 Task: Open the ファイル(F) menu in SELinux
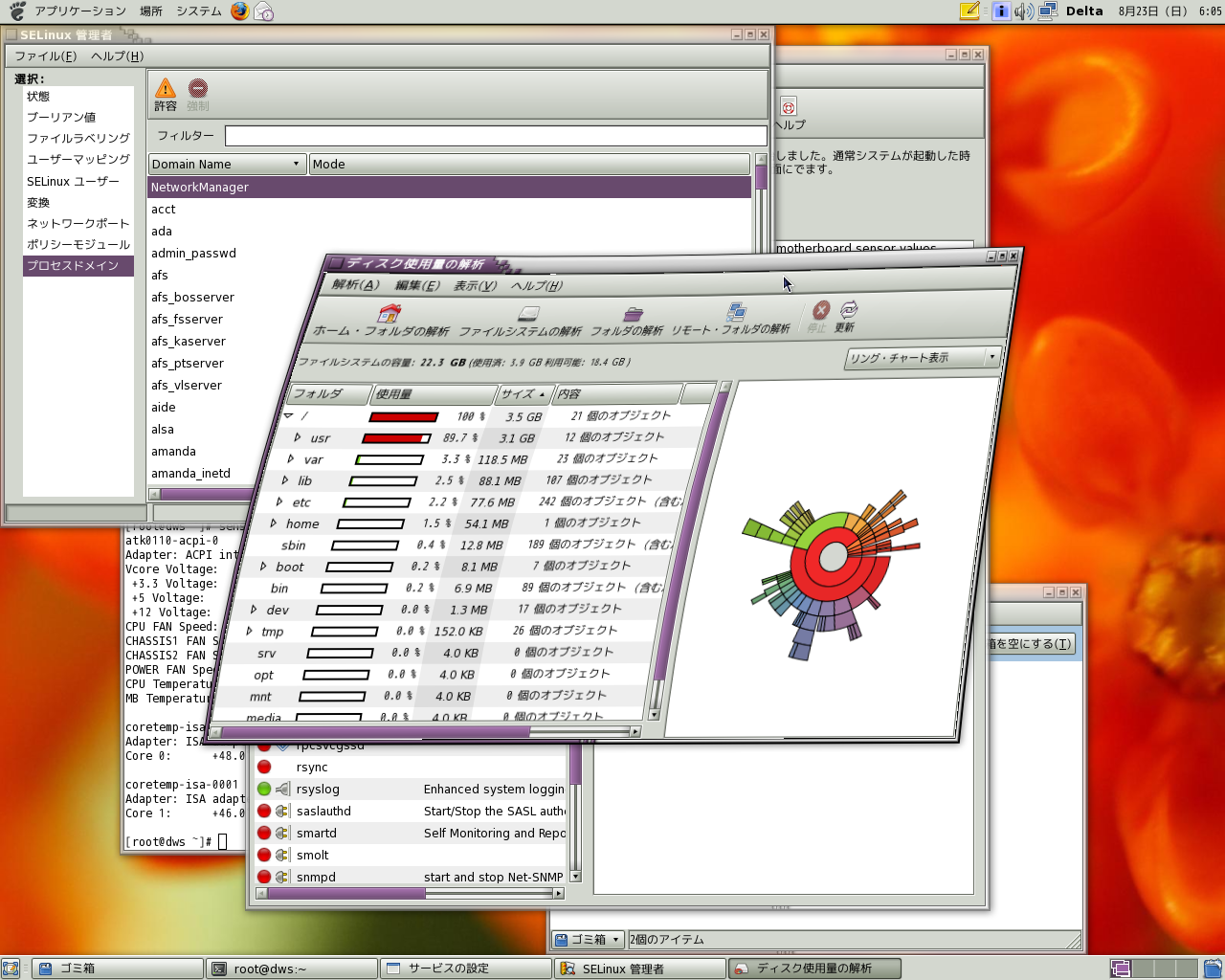click(x=45, y=56)
